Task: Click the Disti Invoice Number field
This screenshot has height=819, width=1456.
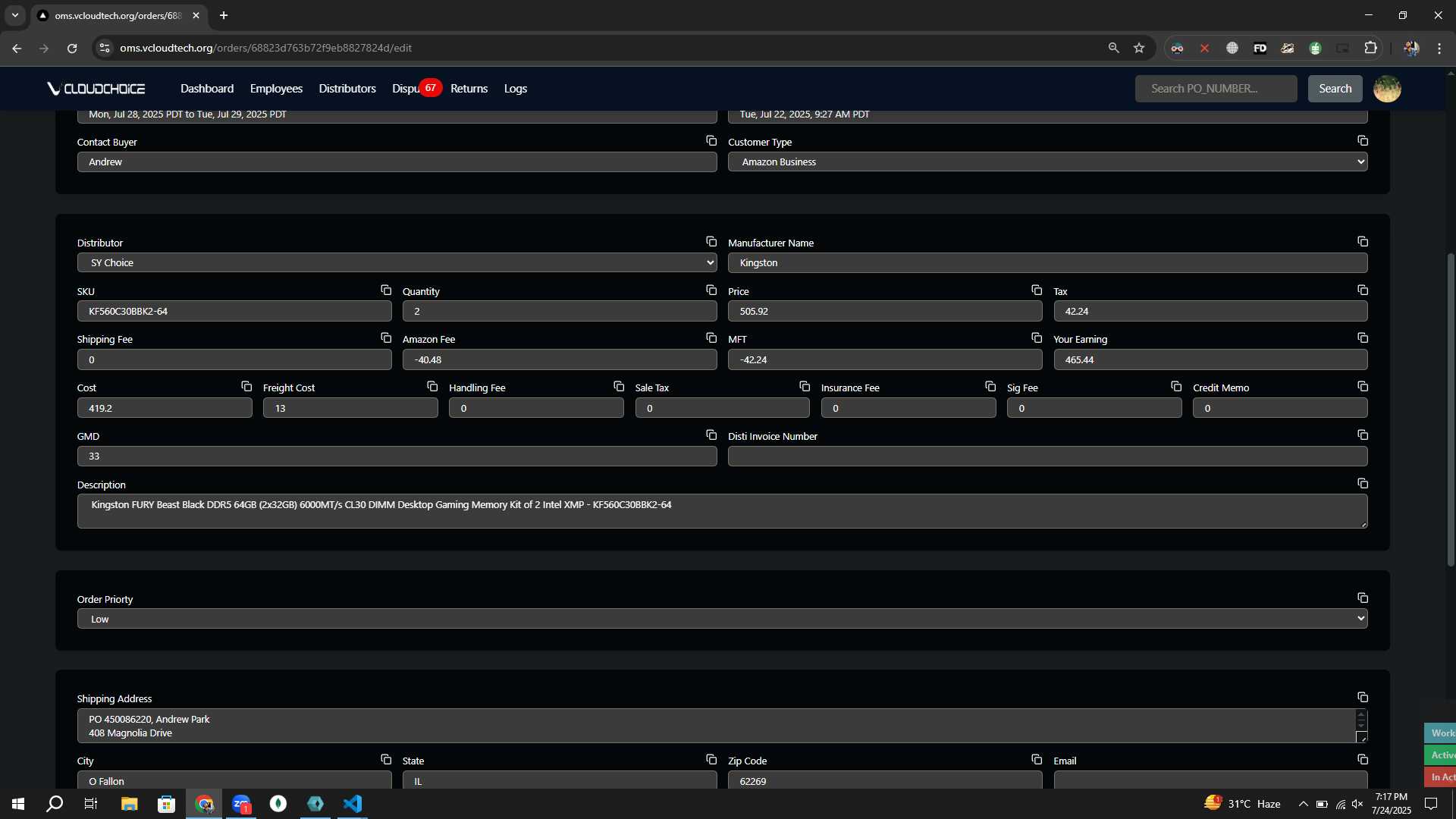Action: point(1047,456)
